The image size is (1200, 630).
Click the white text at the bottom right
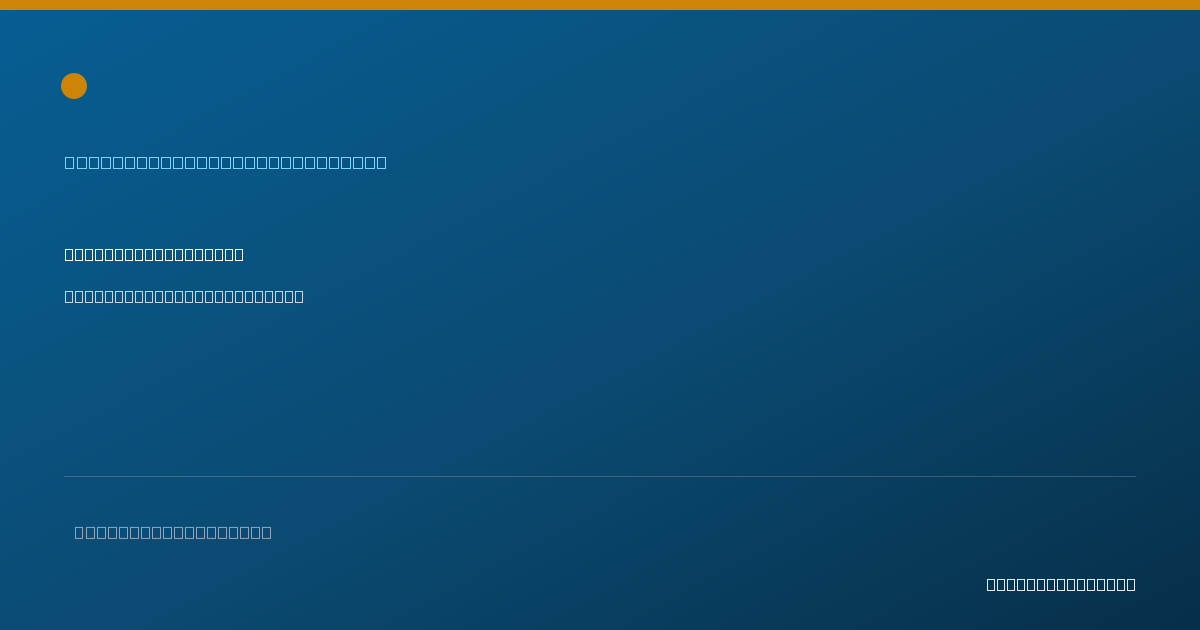coord(1061,584)
